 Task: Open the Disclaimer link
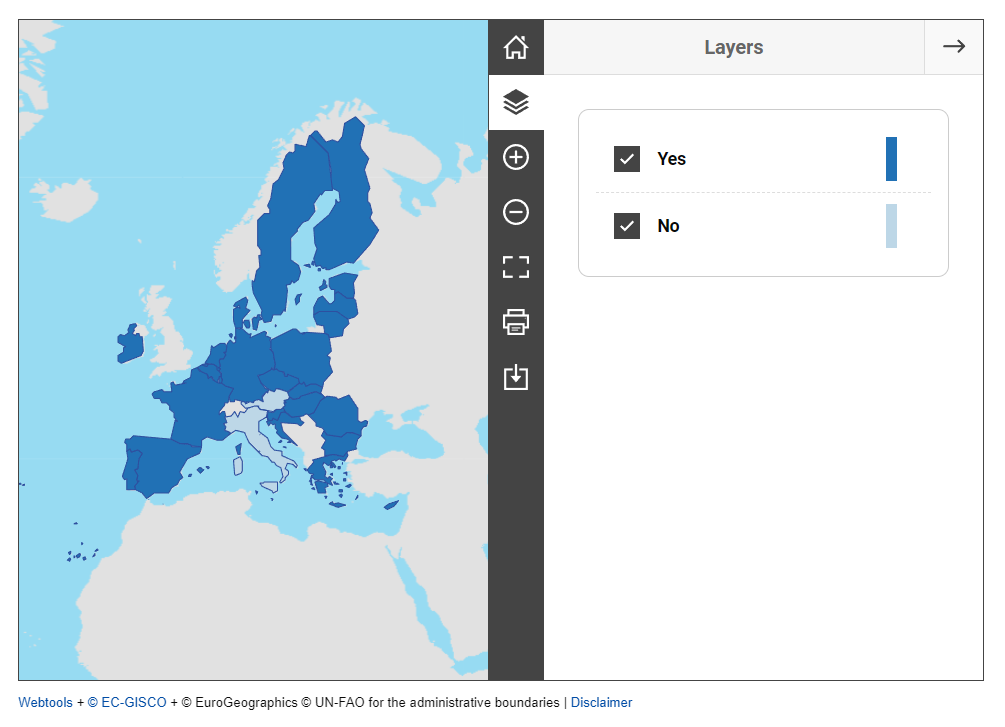[601, 703]
